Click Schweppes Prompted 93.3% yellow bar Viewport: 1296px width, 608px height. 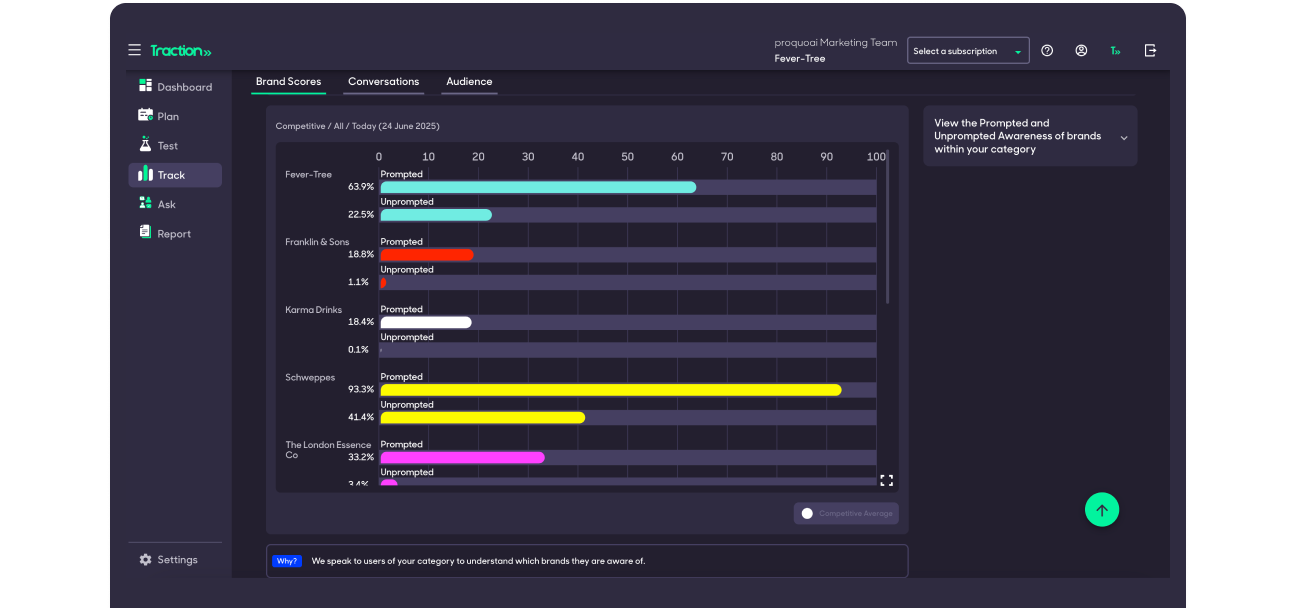611,390
